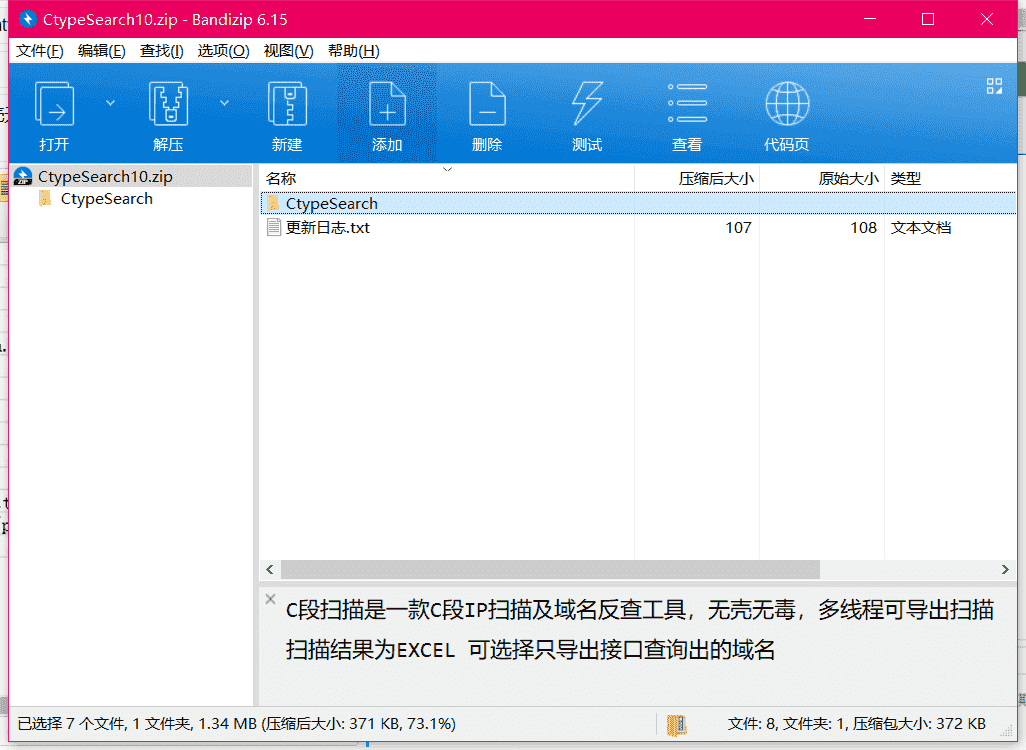
Task: Open the 帮助(H) menu
Action: 353,51
